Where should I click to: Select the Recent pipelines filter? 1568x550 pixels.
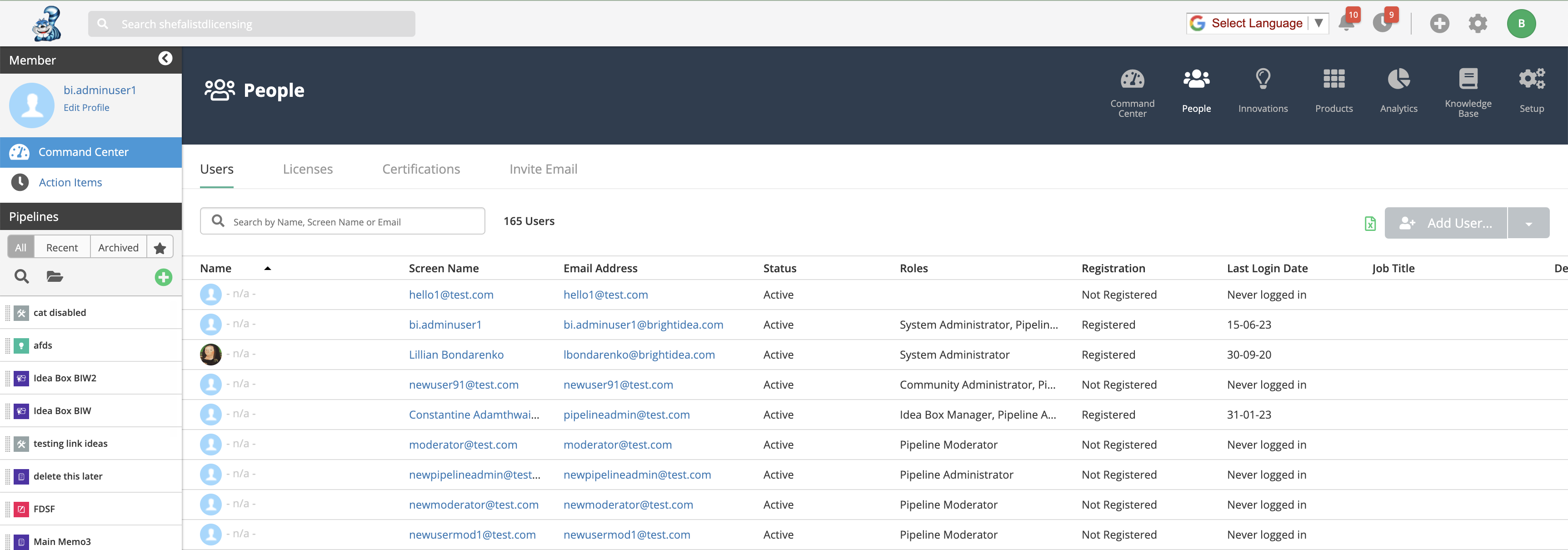[62, 248]
